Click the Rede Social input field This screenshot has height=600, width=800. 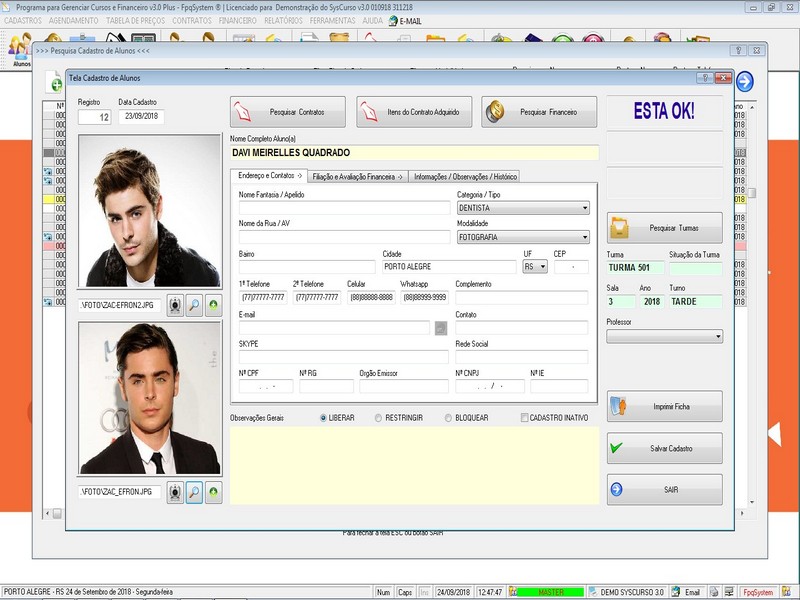click(x=521, y=357)
